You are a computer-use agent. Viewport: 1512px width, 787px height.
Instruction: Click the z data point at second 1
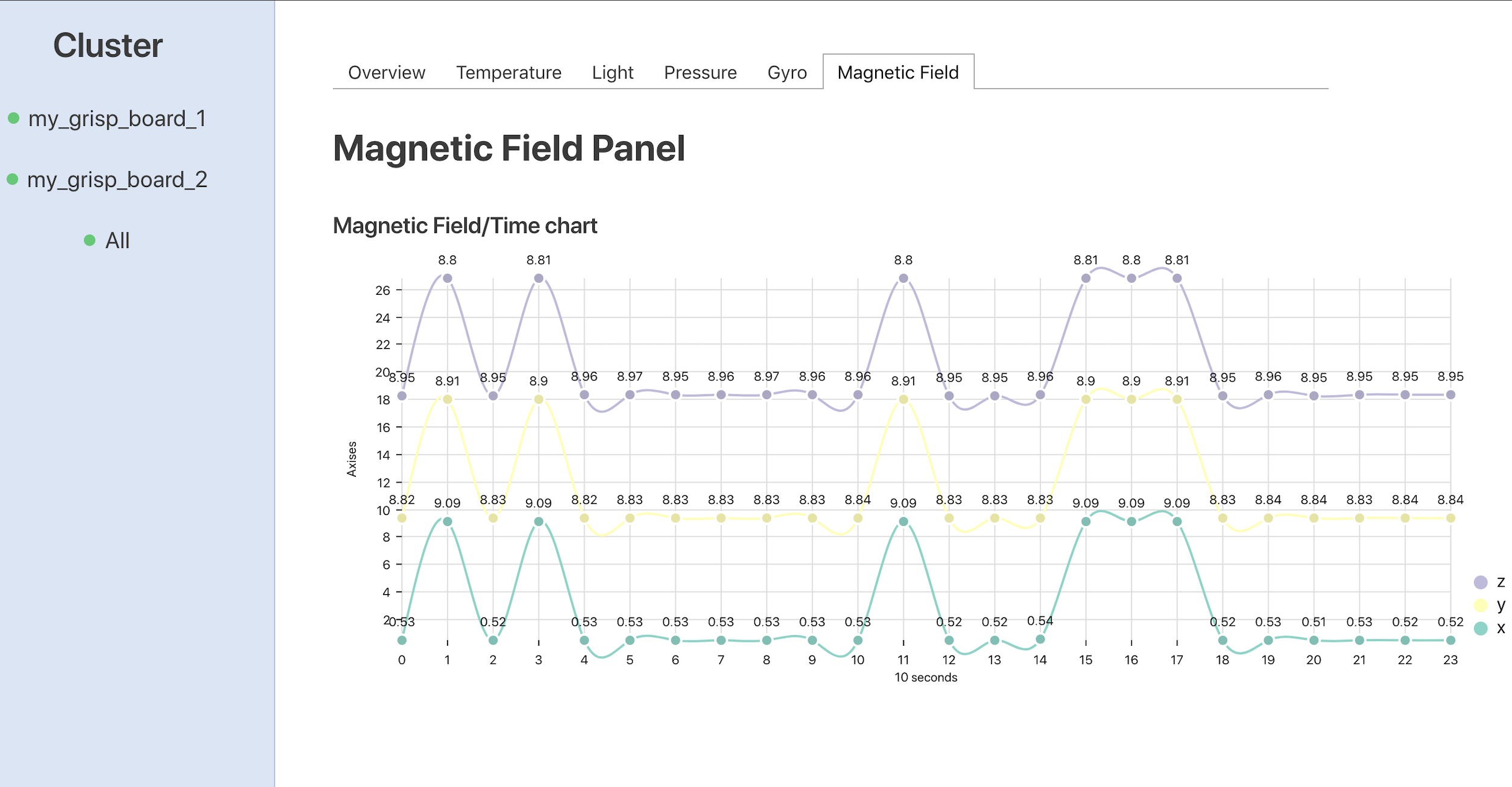448,279
